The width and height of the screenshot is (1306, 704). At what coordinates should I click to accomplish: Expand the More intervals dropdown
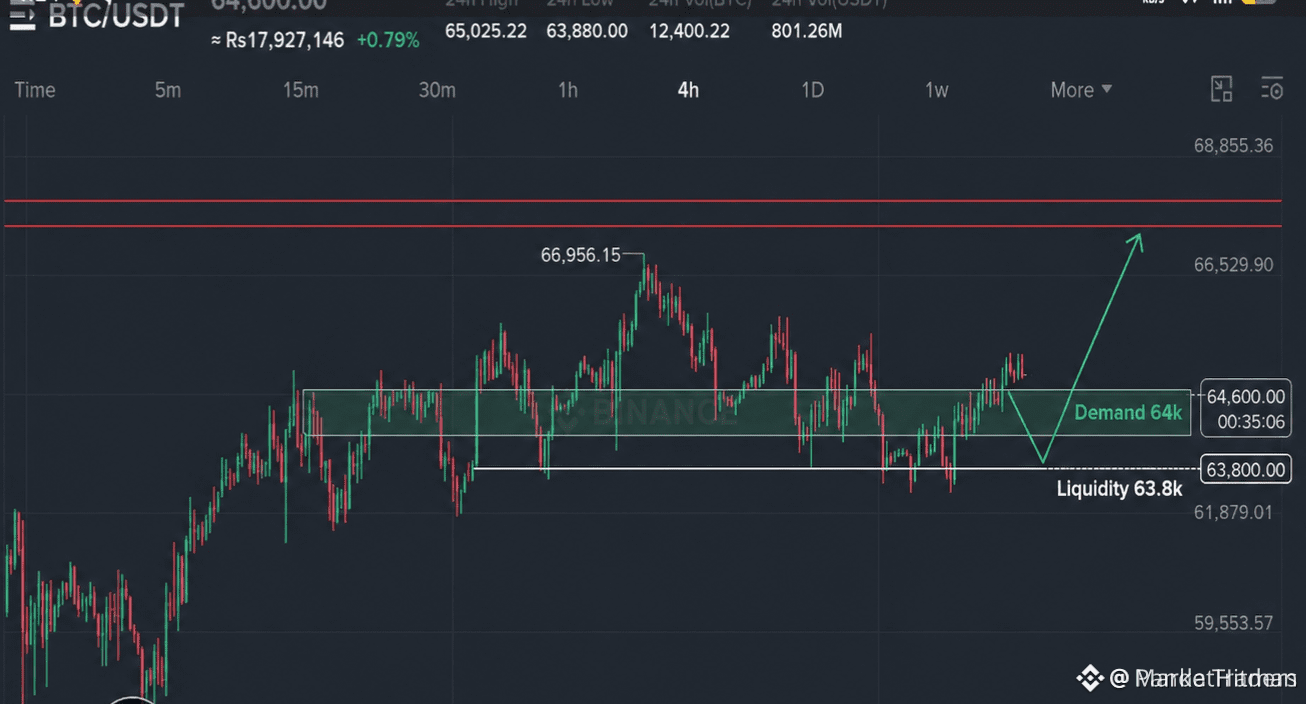(x=1081, y=90)
